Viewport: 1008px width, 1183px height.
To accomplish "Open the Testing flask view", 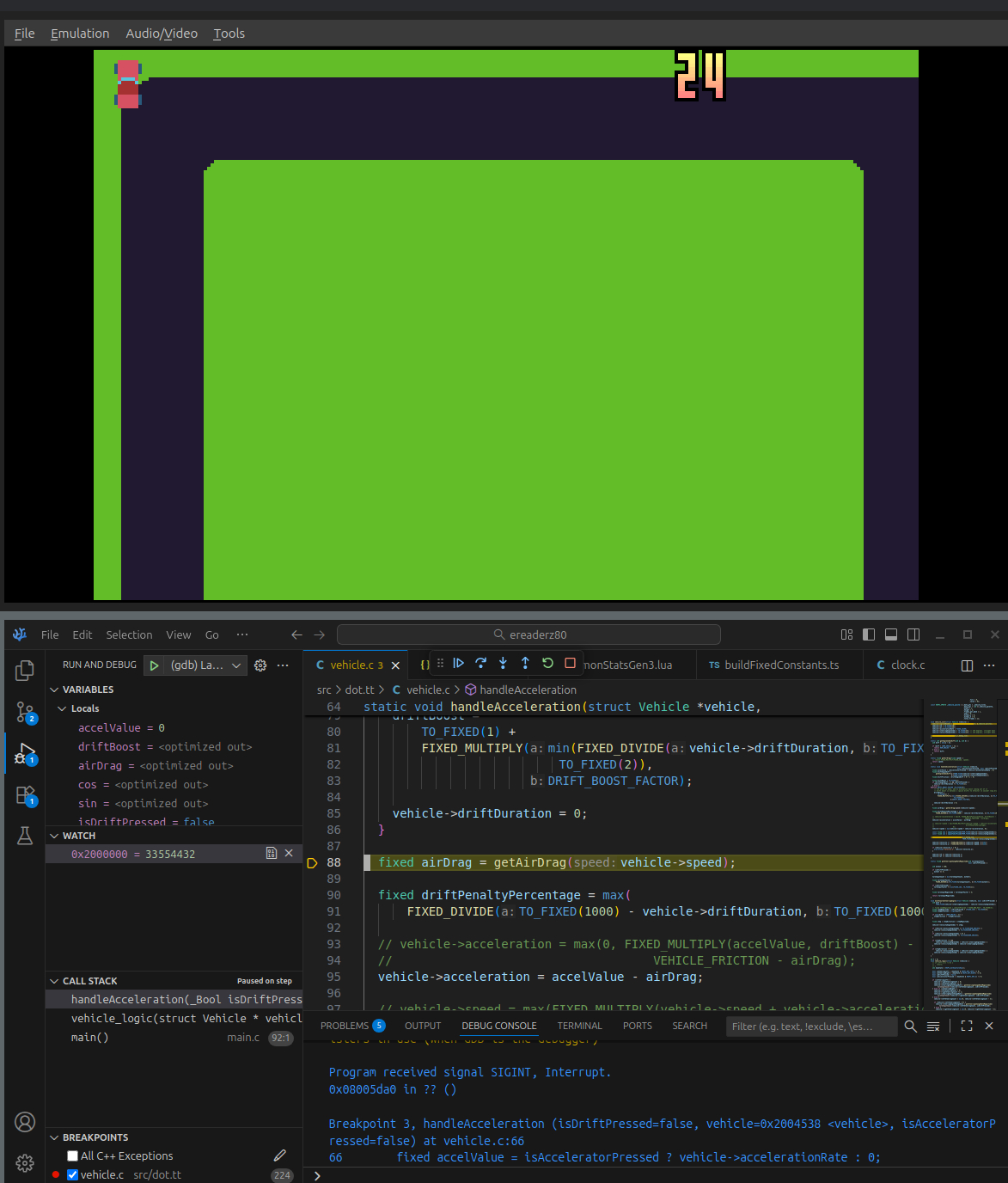I will [x=25, y=836].
